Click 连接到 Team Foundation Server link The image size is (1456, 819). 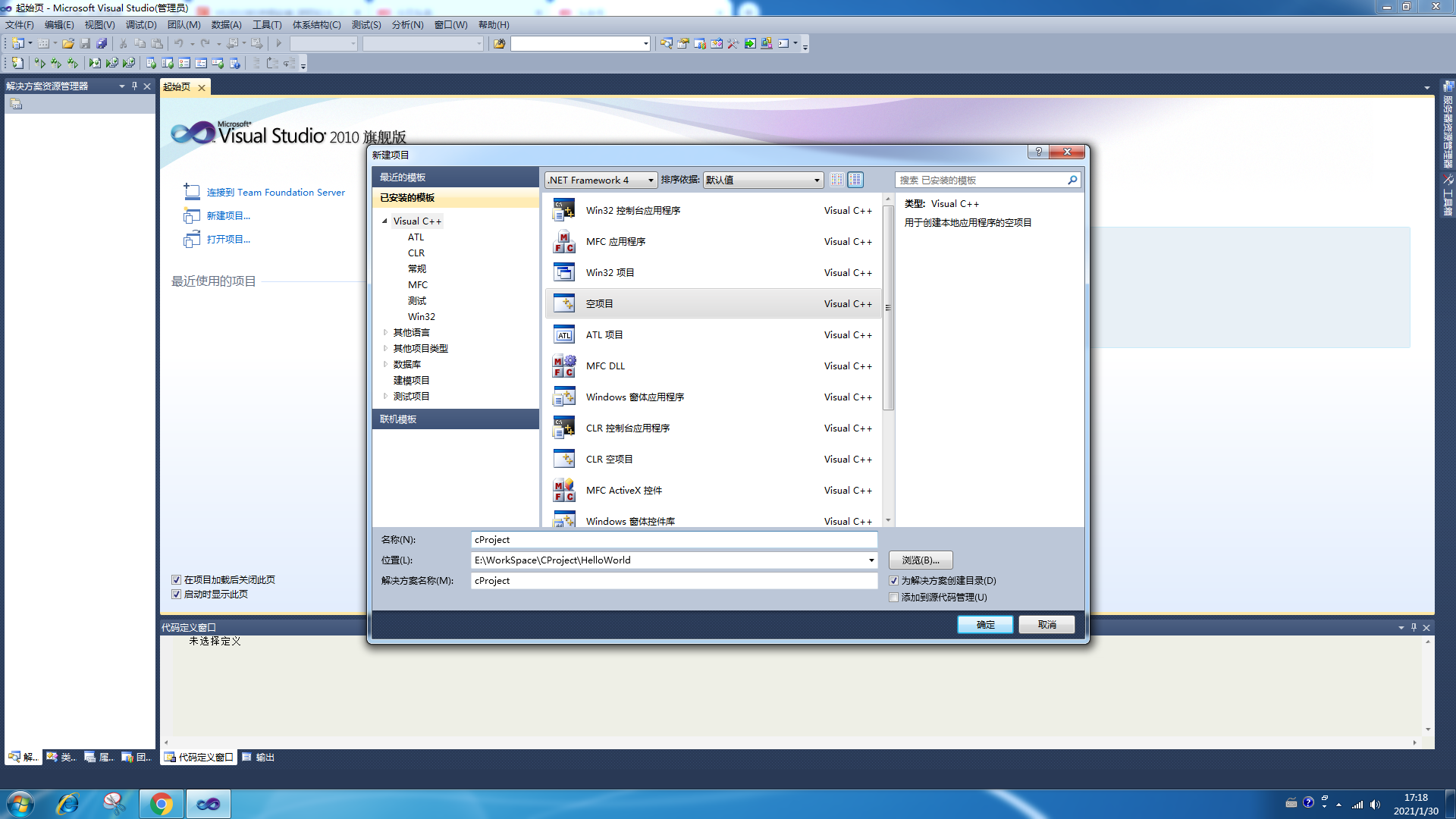click(276, 193)
